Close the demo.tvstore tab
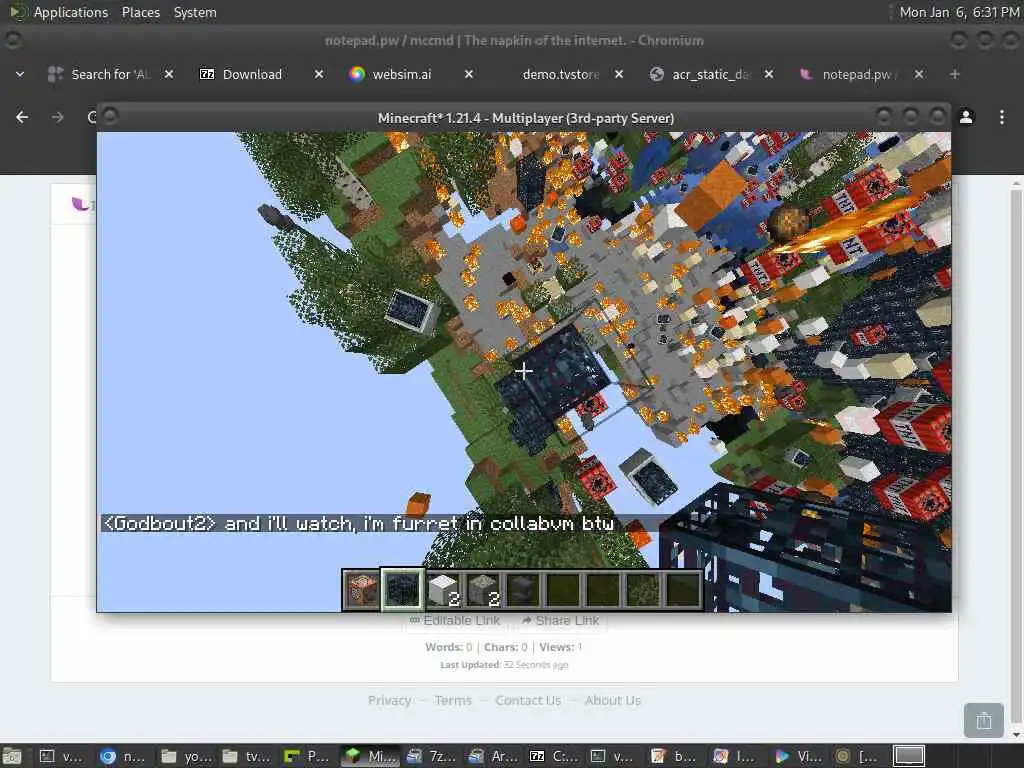This screenshot has width=1024, height=768. 619,74
